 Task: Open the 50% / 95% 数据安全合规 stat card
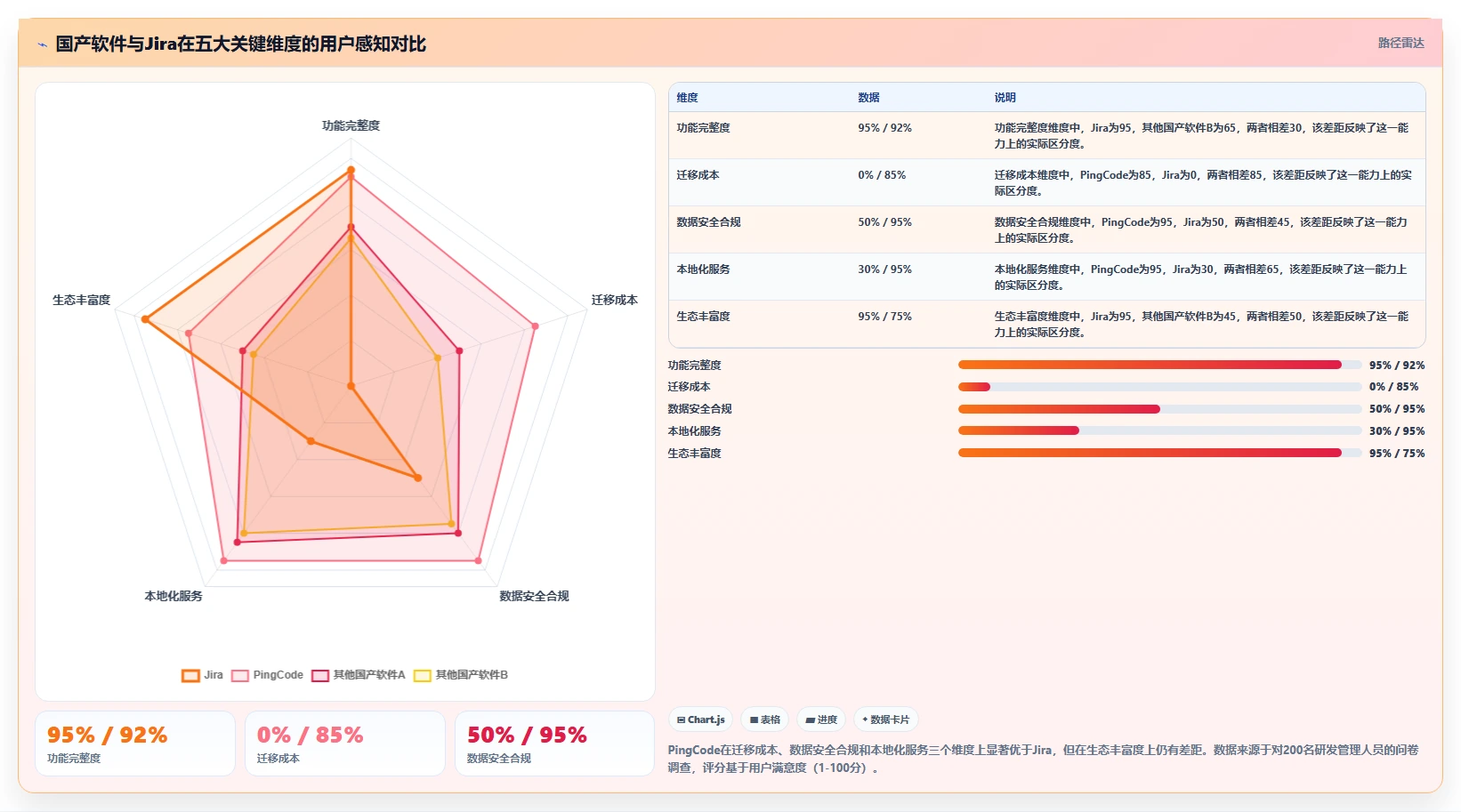(554, 744)
